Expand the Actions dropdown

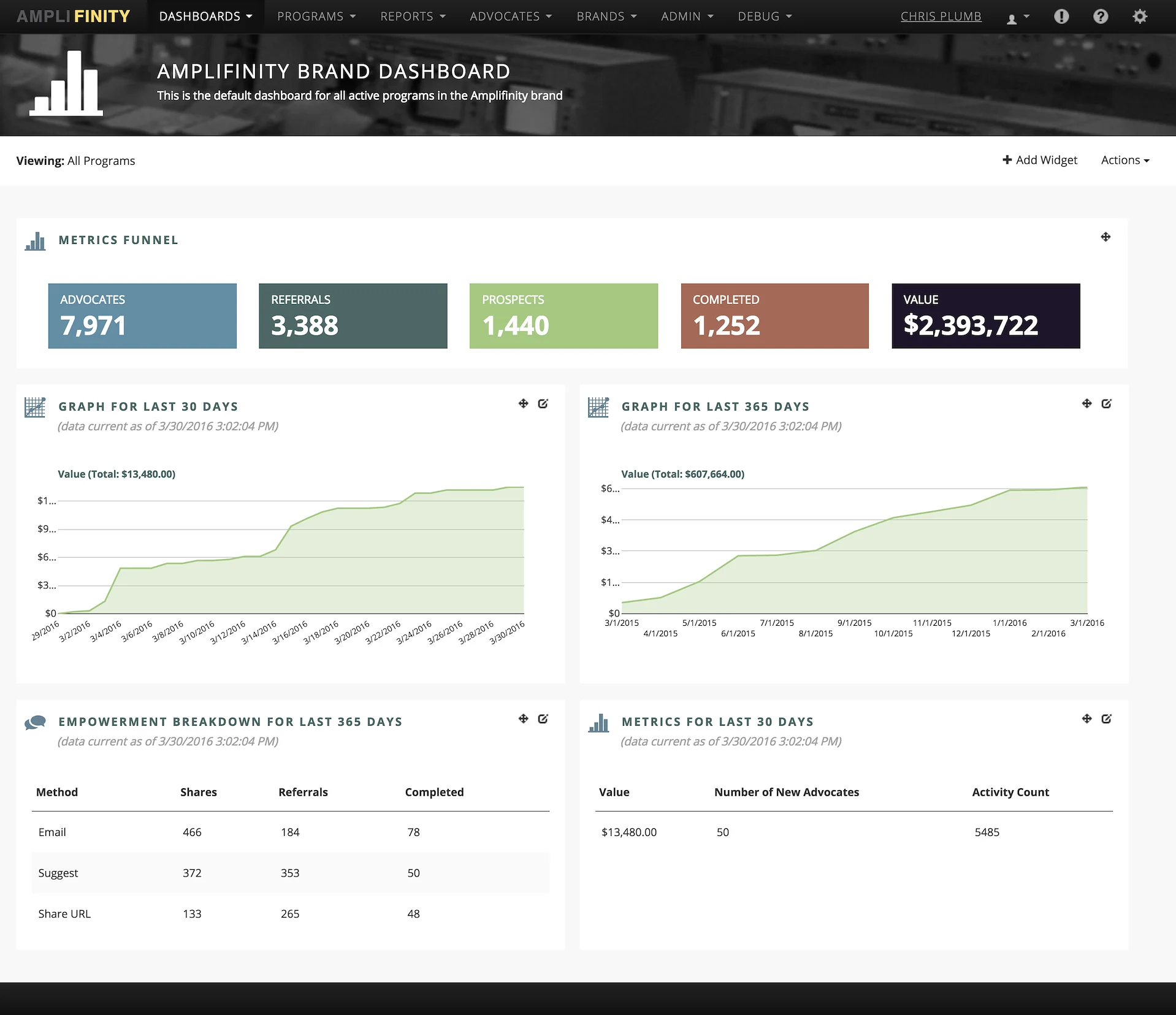point(1124,160)
